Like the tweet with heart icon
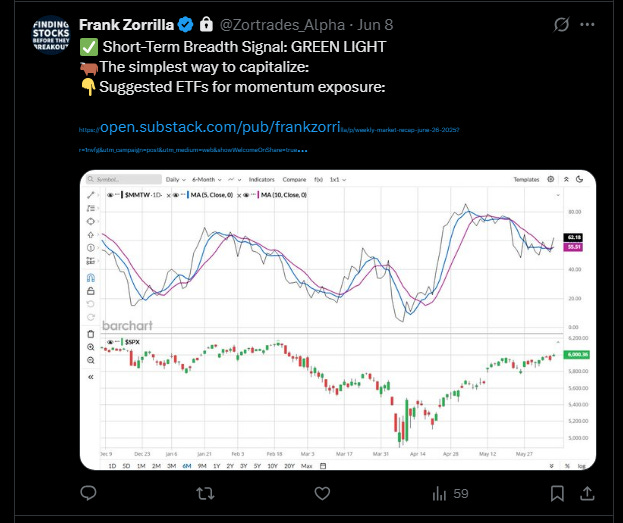This screenshot has height=523, width=623. coord(322,494)
